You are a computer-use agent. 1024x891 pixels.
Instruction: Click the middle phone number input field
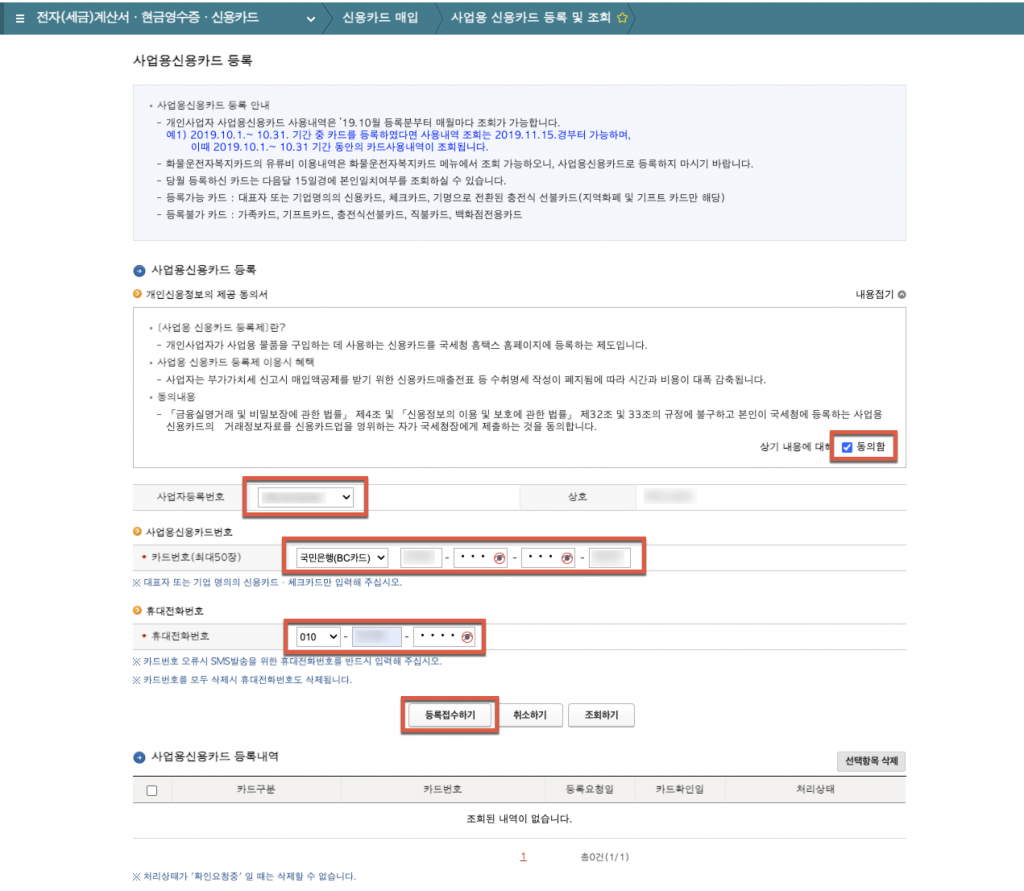(377, 637)
